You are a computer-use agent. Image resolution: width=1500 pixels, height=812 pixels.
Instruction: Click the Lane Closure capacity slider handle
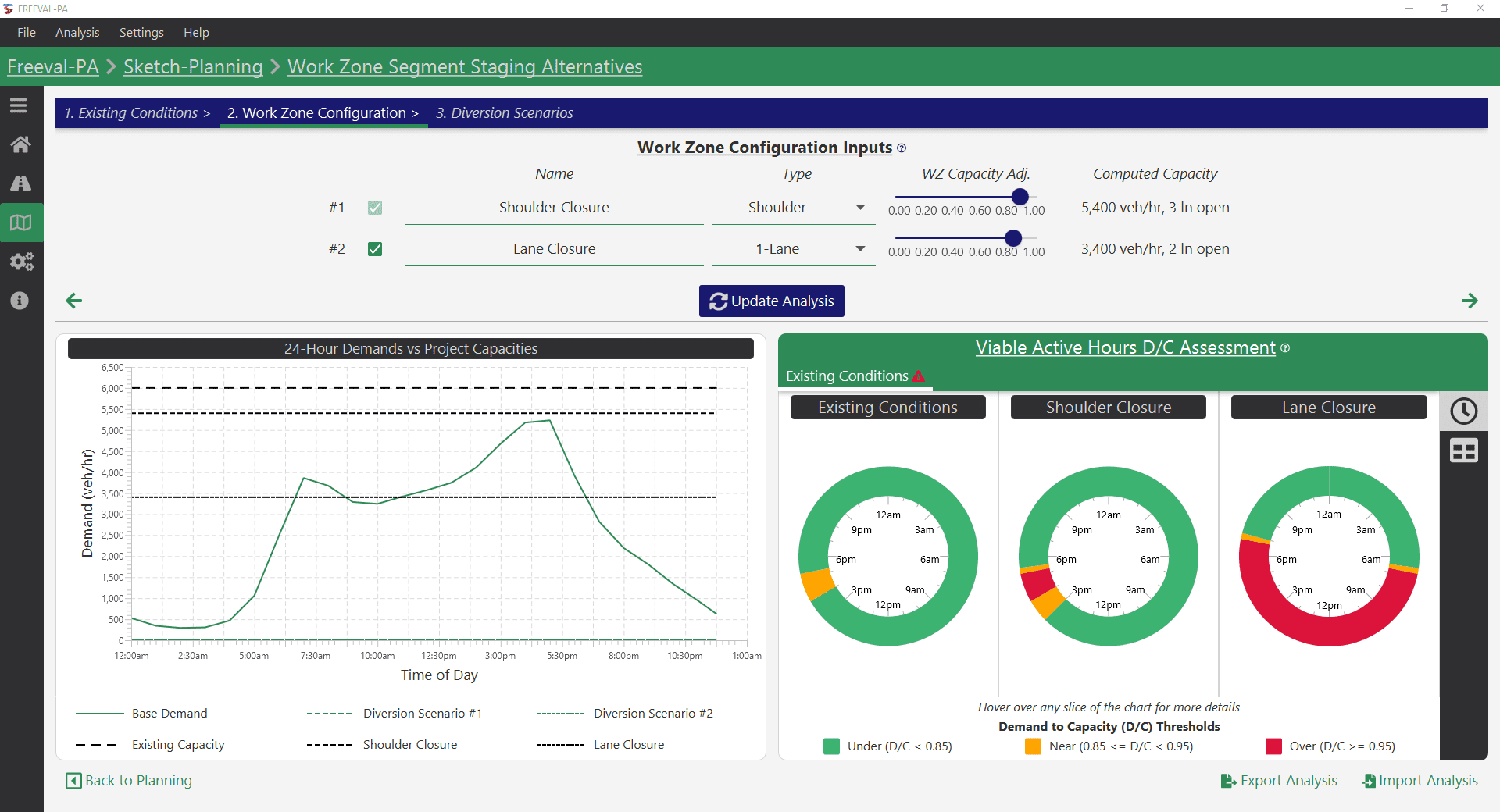(1013, 238)
